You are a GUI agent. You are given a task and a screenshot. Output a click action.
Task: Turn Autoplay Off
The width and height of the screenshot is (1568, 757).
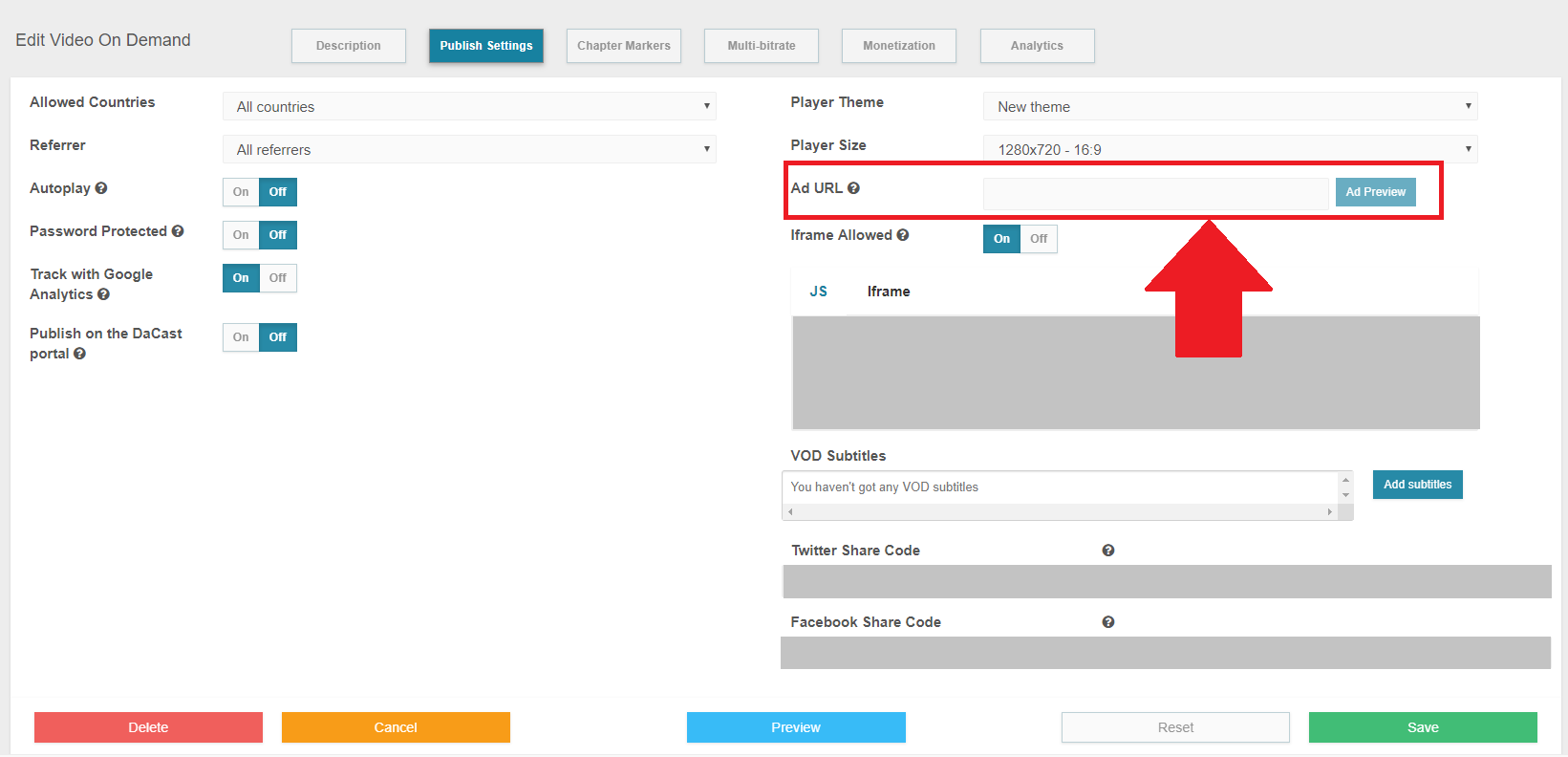(278, 192)
